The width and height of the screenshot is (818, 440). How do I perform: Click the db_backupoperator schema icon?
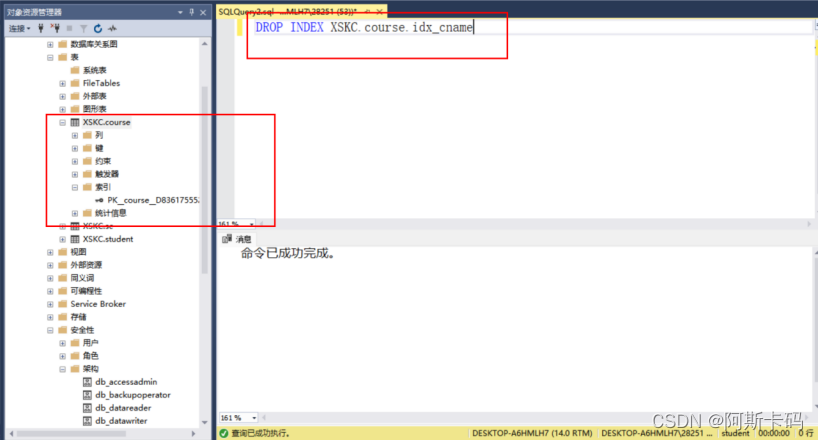coord(88,395)
